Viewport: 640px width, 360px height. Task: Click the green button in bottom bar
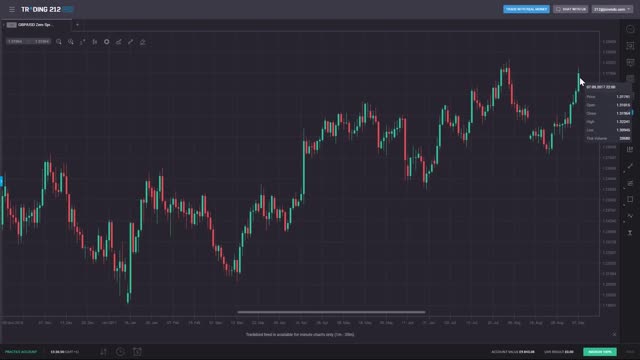(600, 351)
